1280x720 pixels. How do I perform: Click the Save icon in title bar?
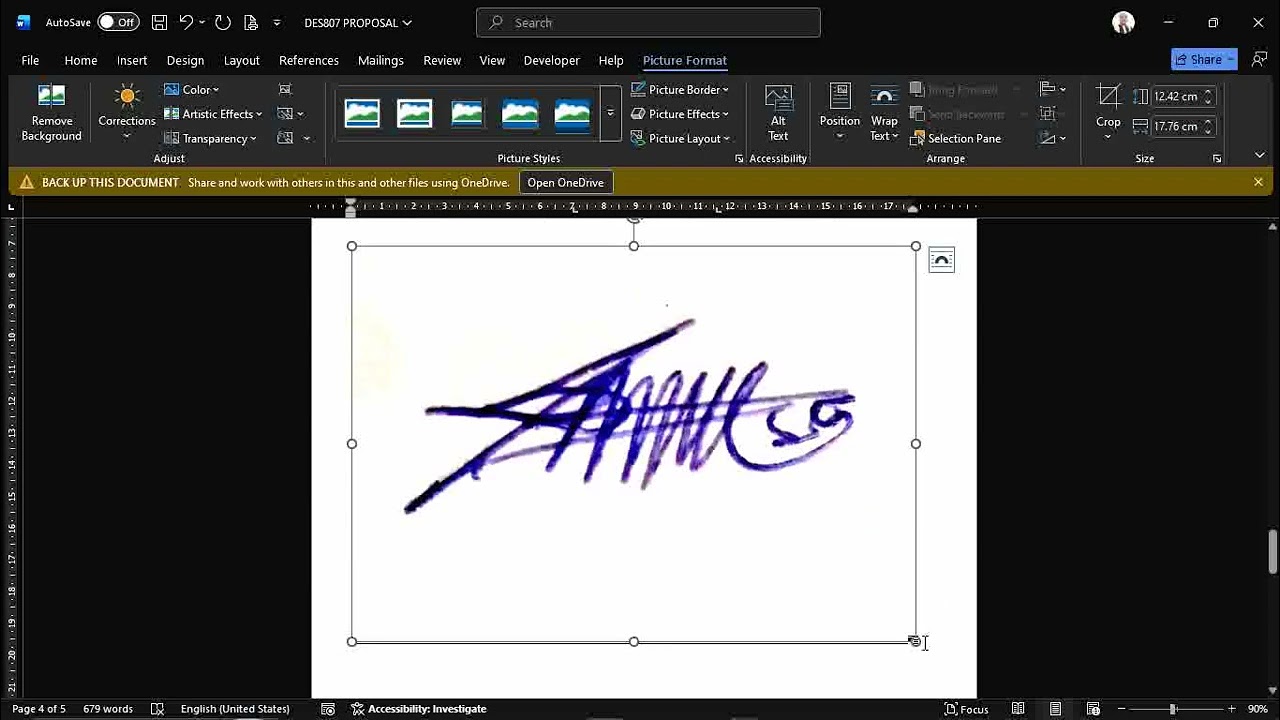click(x=159, y=22)
